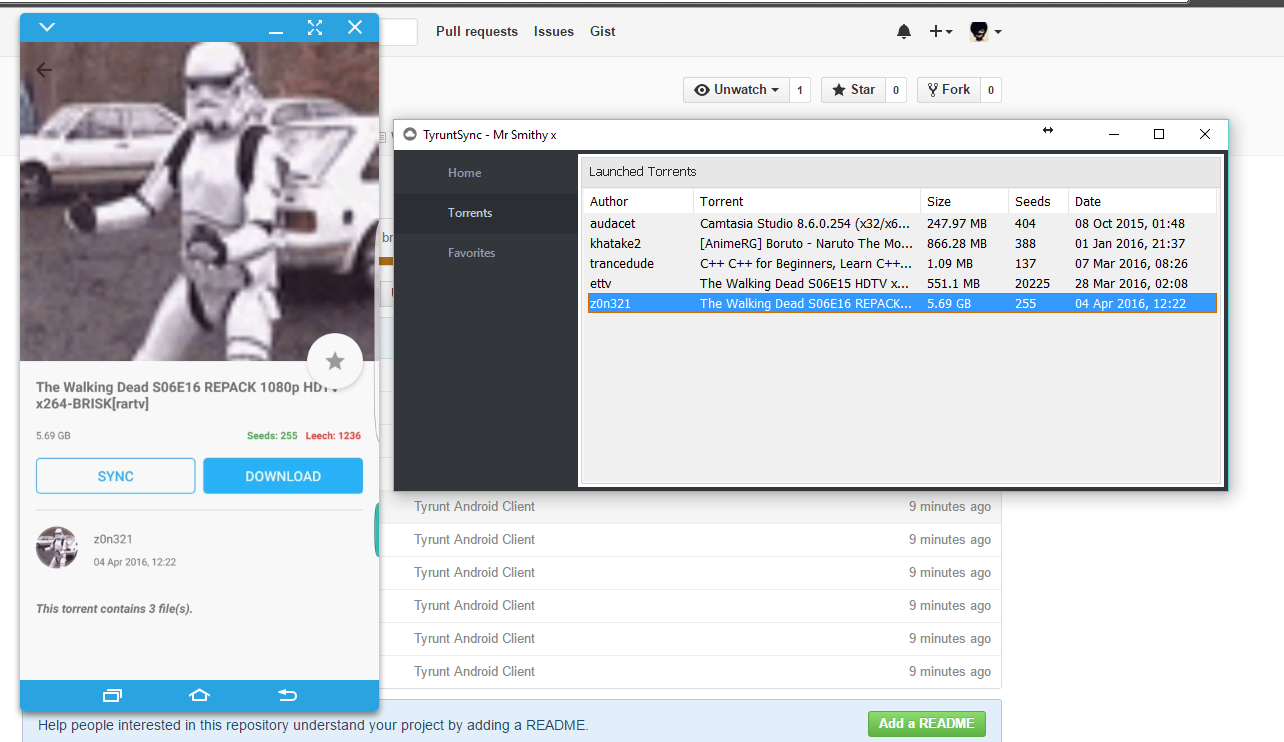This screenshot has height=742, width=1284.
Task: Open GitHub create-new plus dropdown
Action: click(940, 32)
